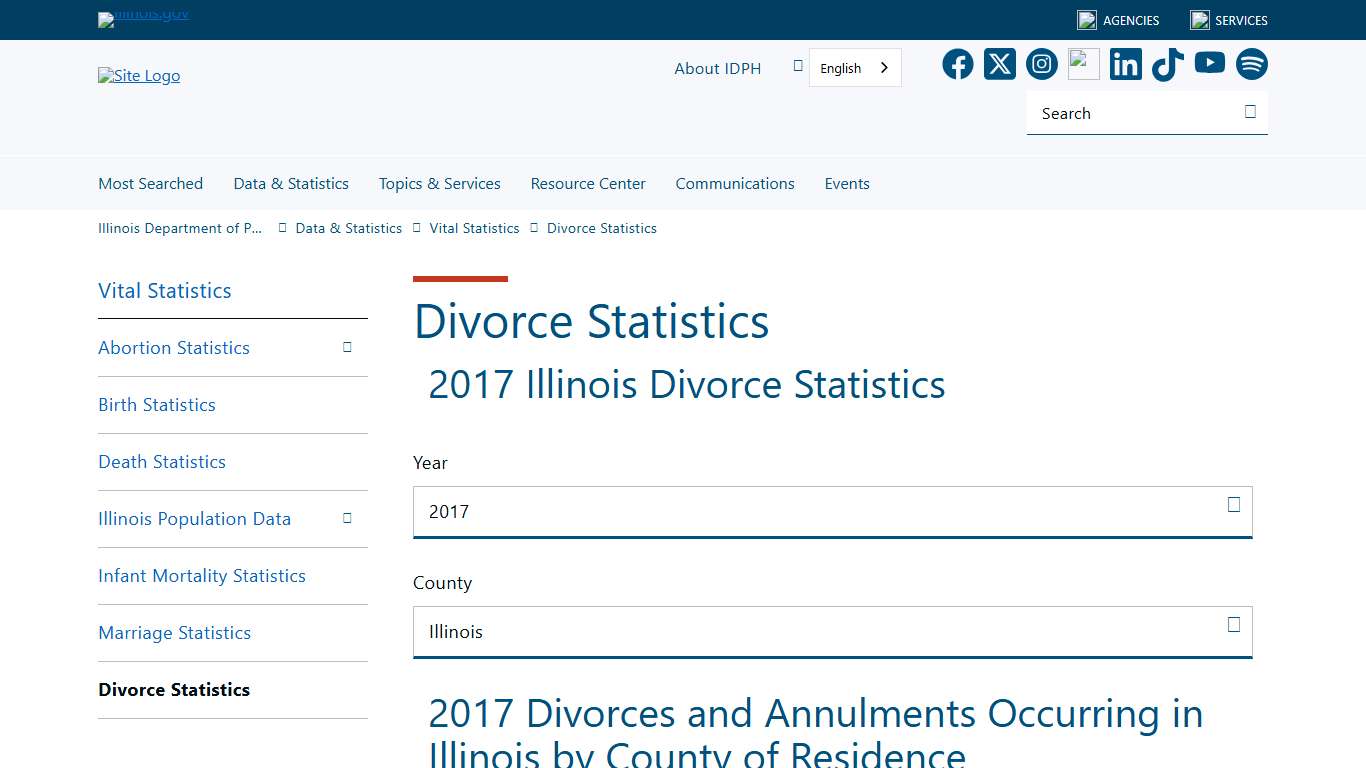This screenshot has width=1366, height=768.
Task: Click the Vital Statistics breadcrumb
Action: pyautogui.click(x=474, y=228)
